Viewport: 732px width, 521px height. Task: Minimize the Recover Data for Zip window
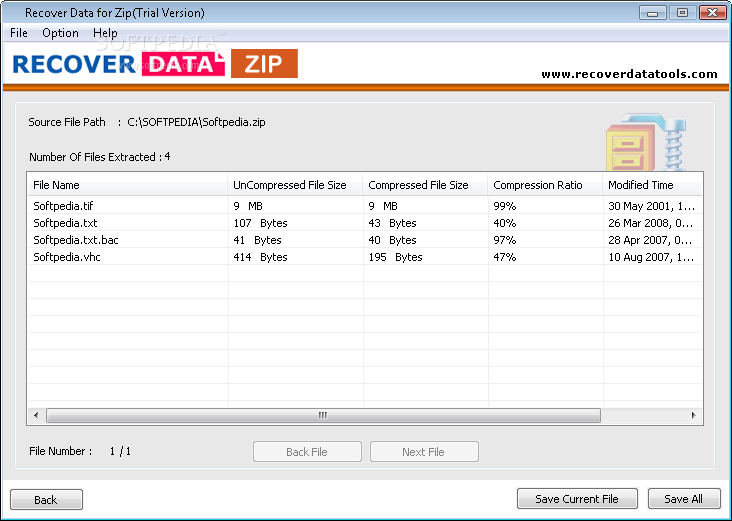coord(653,13)
